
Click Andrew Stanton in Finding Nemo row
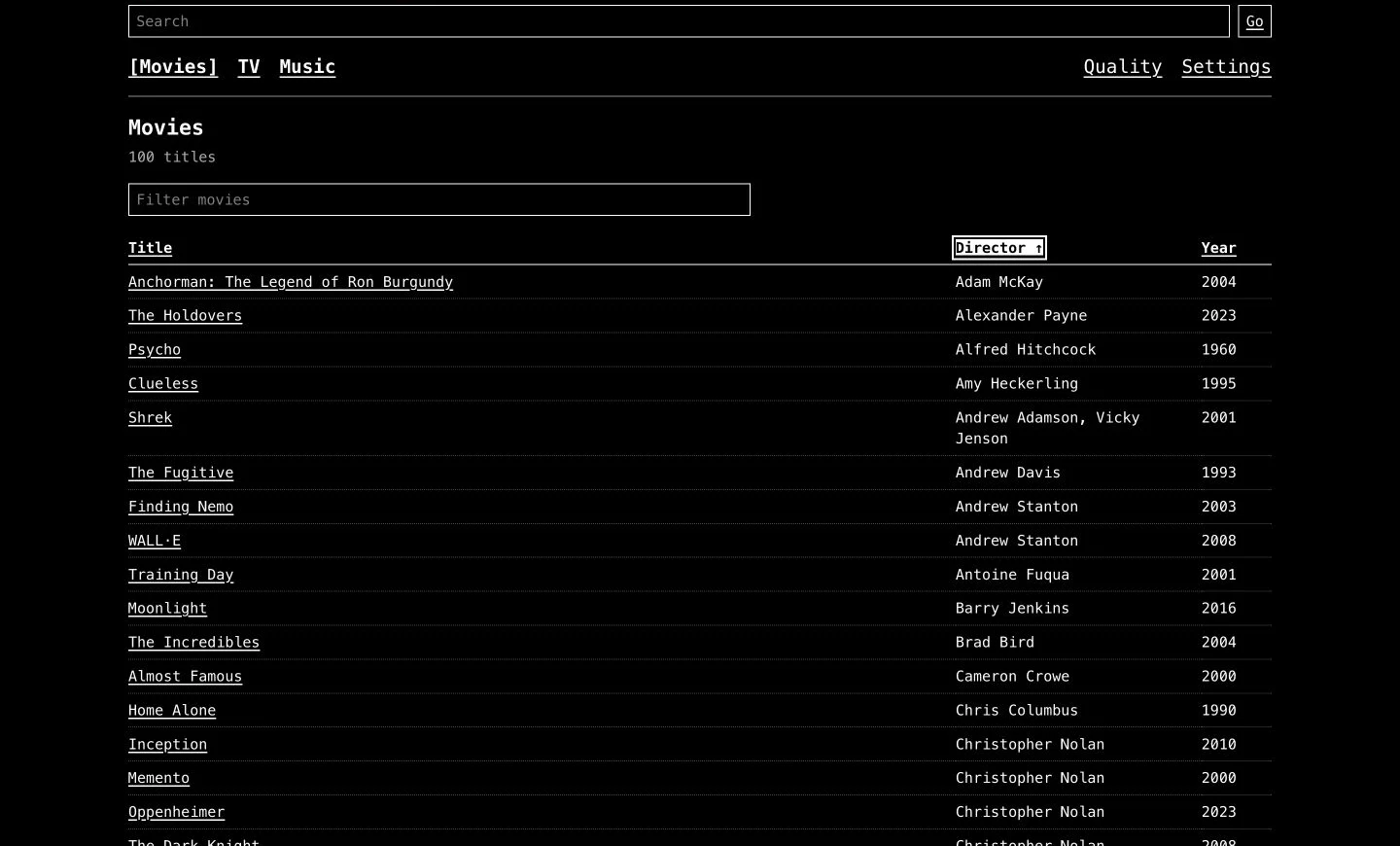point(1017,507)
